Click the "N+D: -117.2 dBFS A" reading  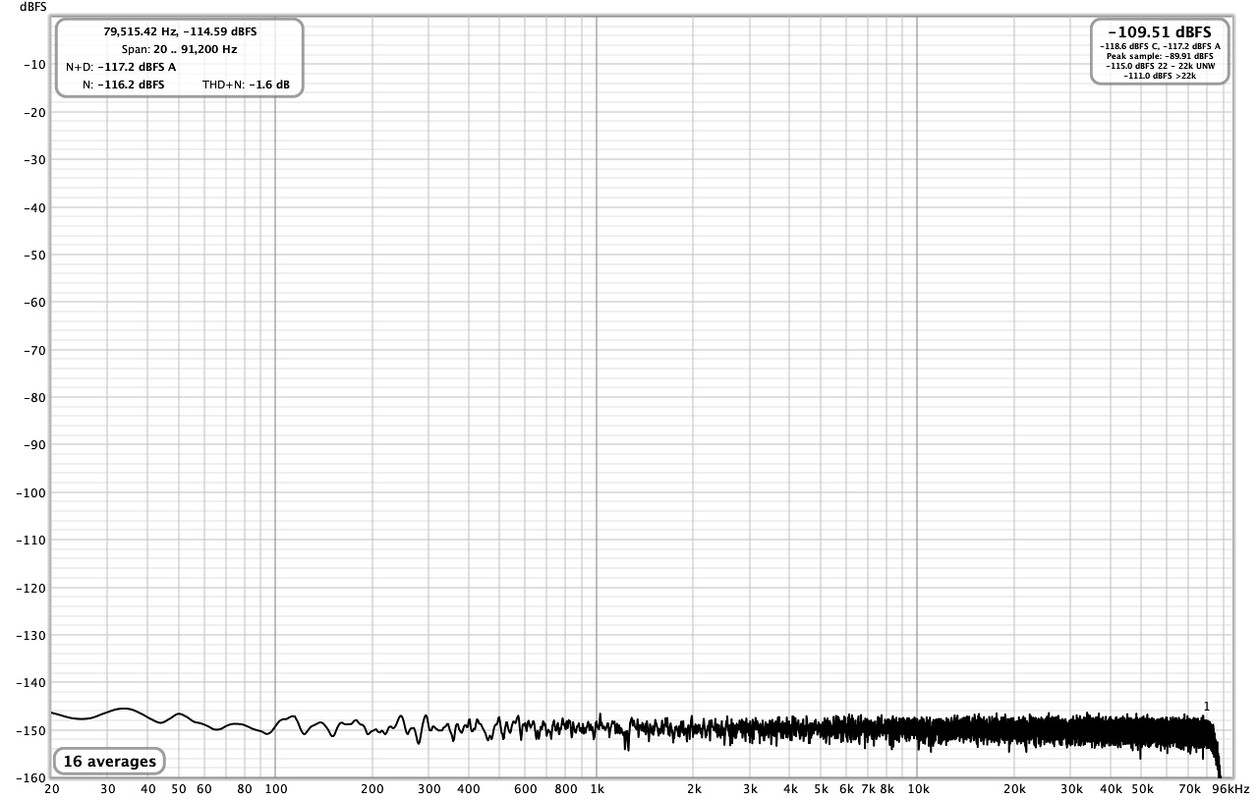pos(121,67)
